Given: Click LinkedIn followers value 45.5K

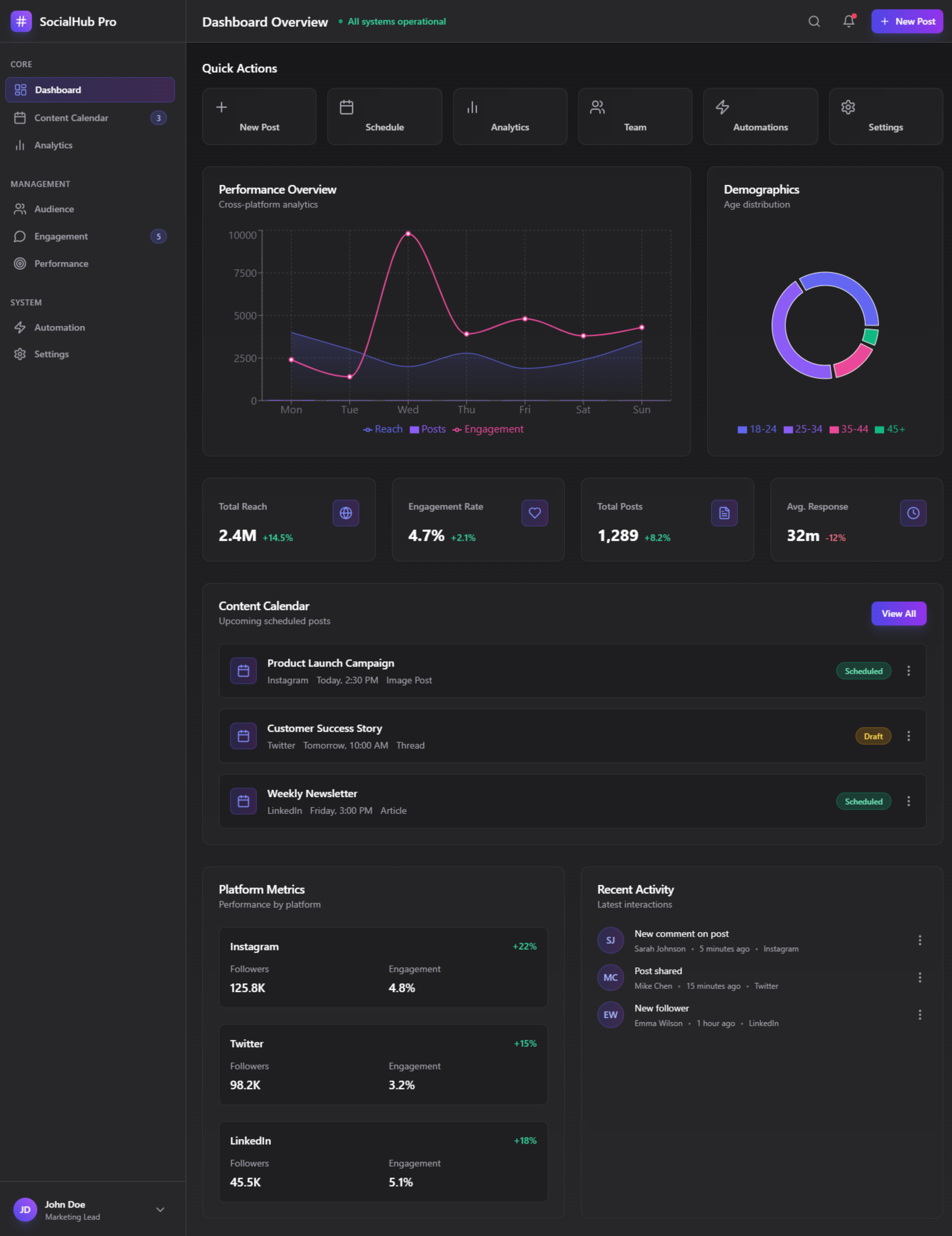Looking at the screenshot, I should [245, 1182].
